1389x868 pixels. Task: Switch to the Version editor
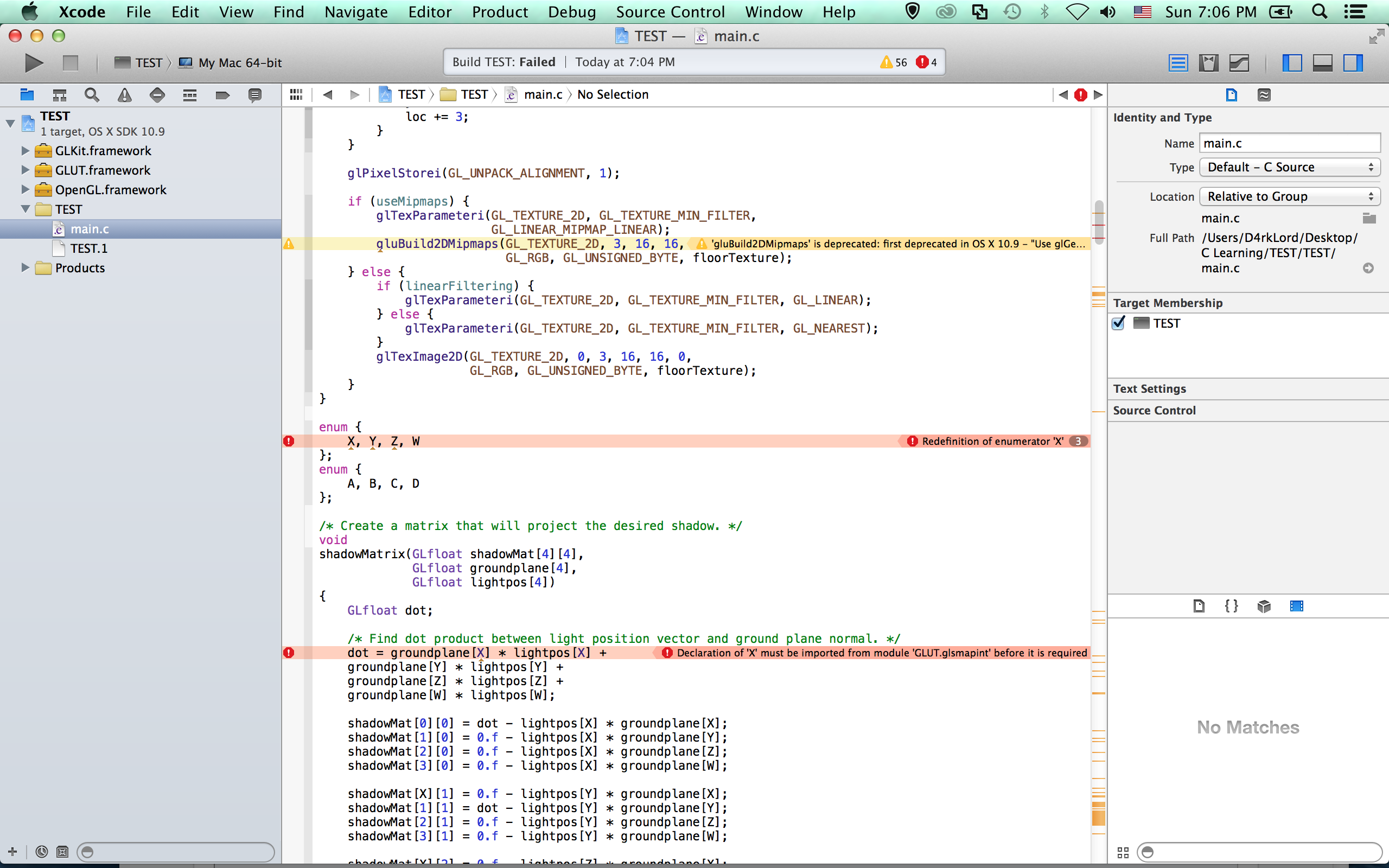point(1239,62)
